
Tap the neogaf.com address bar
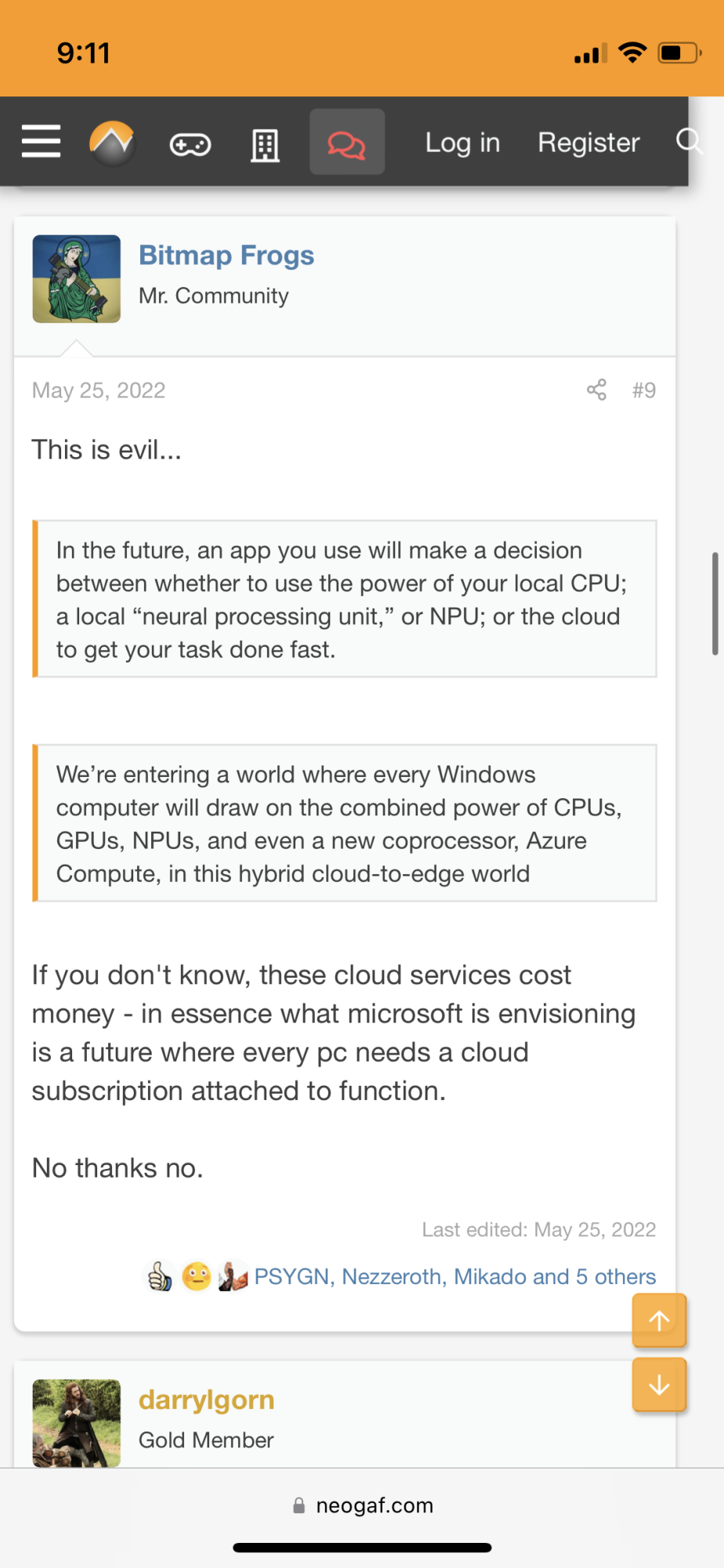pos(362,1505)
